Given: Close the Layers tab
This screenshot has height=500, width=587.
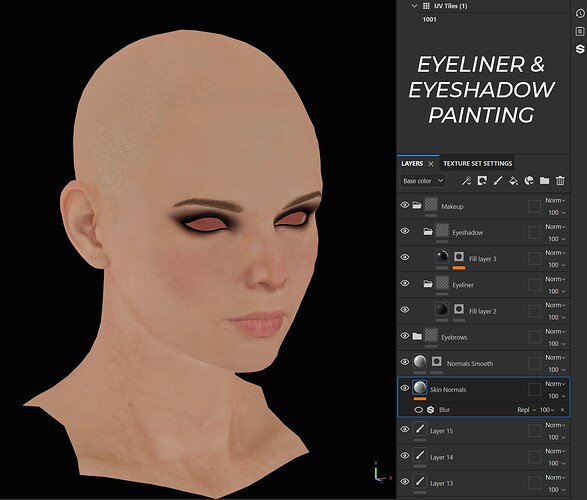Looking at the screenshot, I should [431, 164].
